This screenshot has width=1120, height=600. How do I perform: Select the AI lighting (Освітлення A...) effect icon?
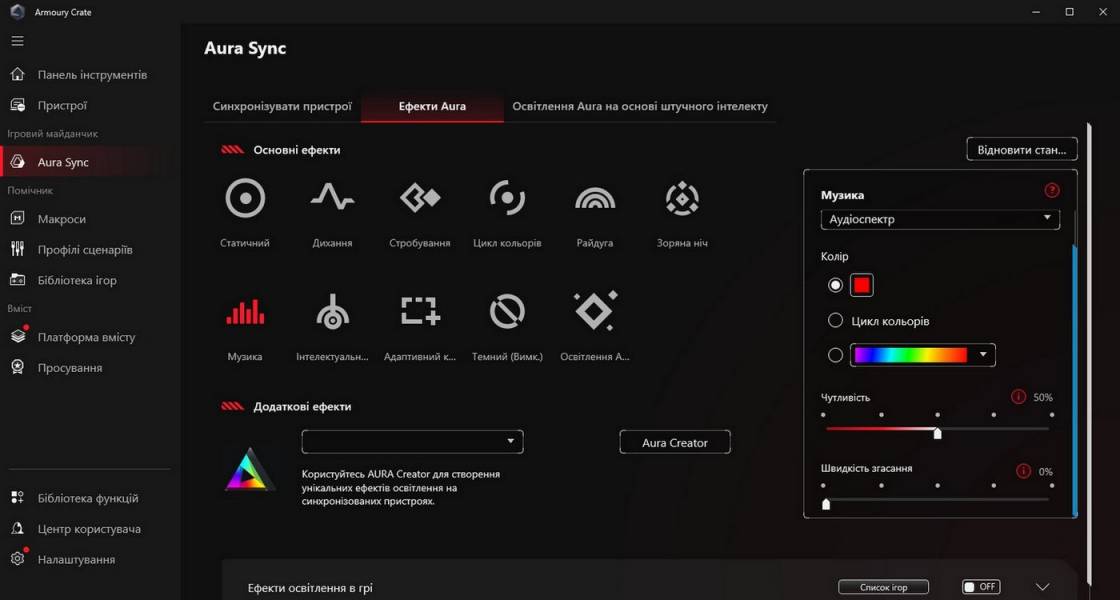pos(596,311)
